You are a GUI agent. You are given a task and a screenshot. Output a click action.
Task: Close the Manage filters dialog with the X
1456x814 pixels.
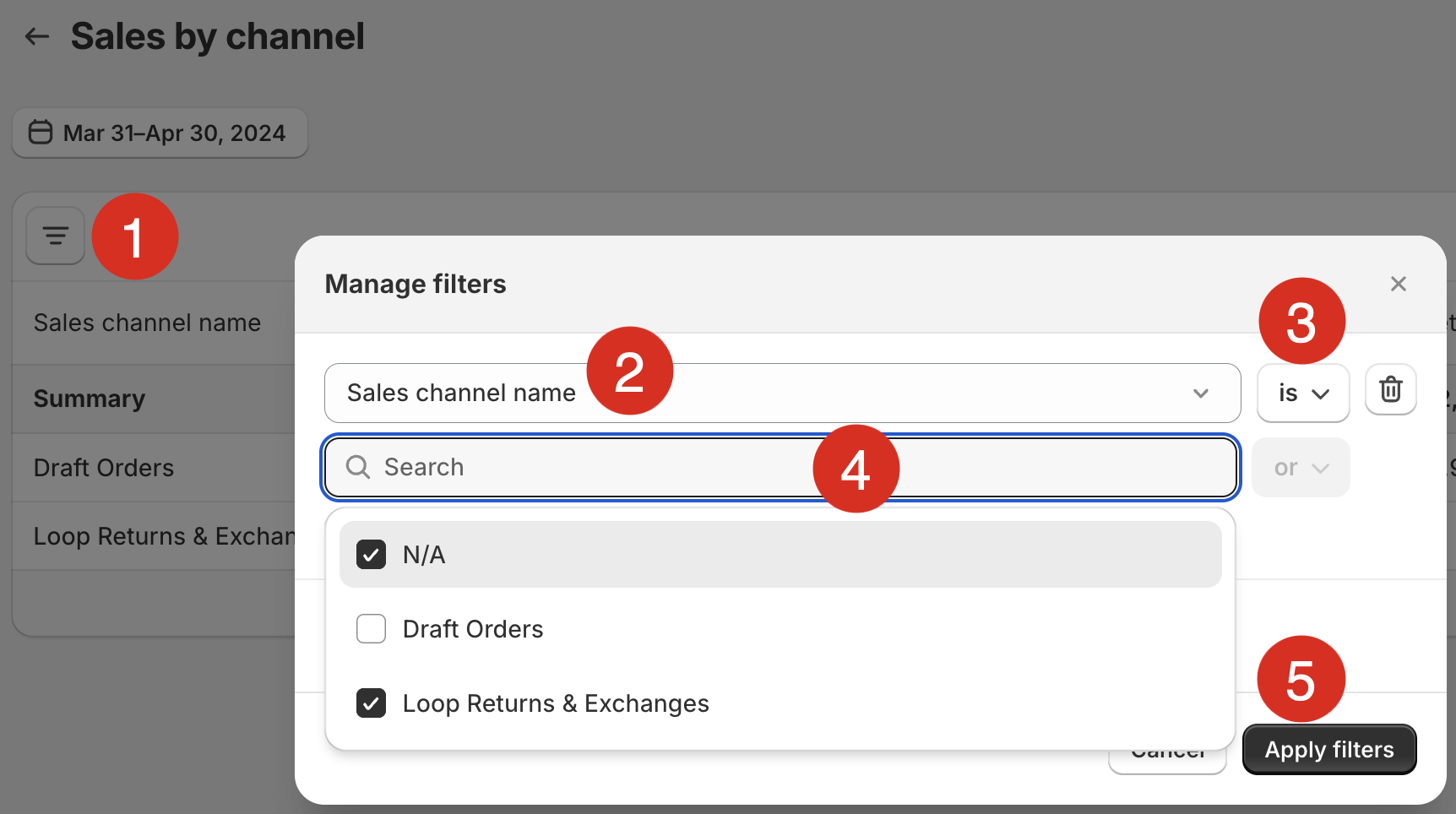(x=1399, y=284)
